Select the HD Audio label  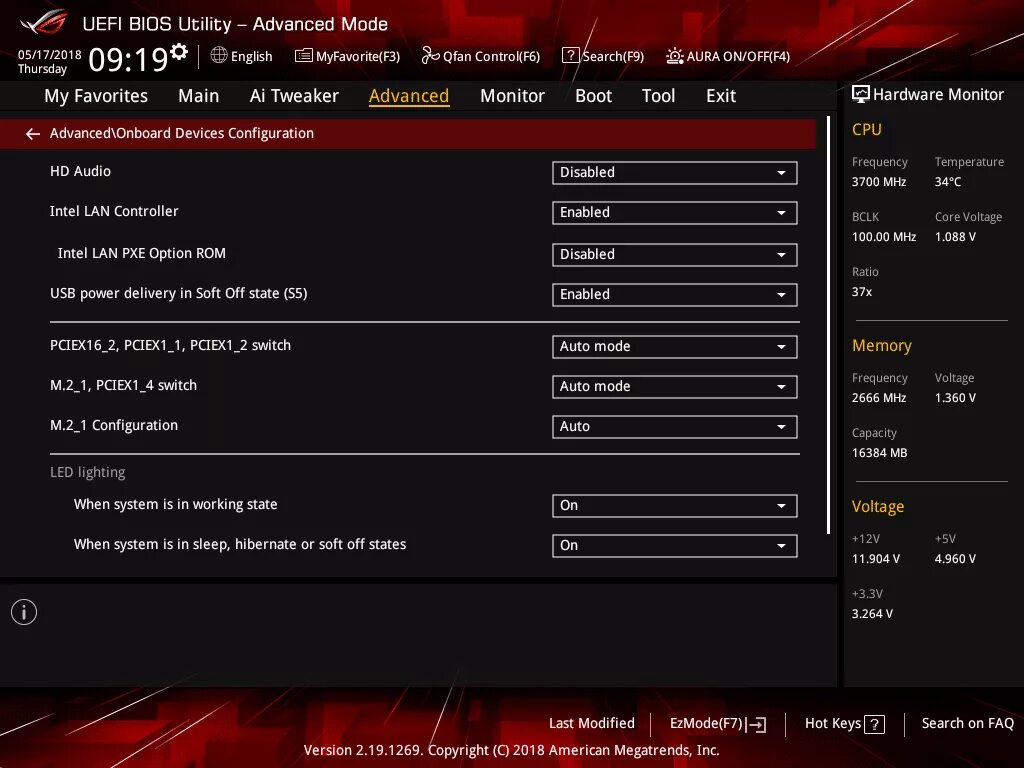pos(80,171)
